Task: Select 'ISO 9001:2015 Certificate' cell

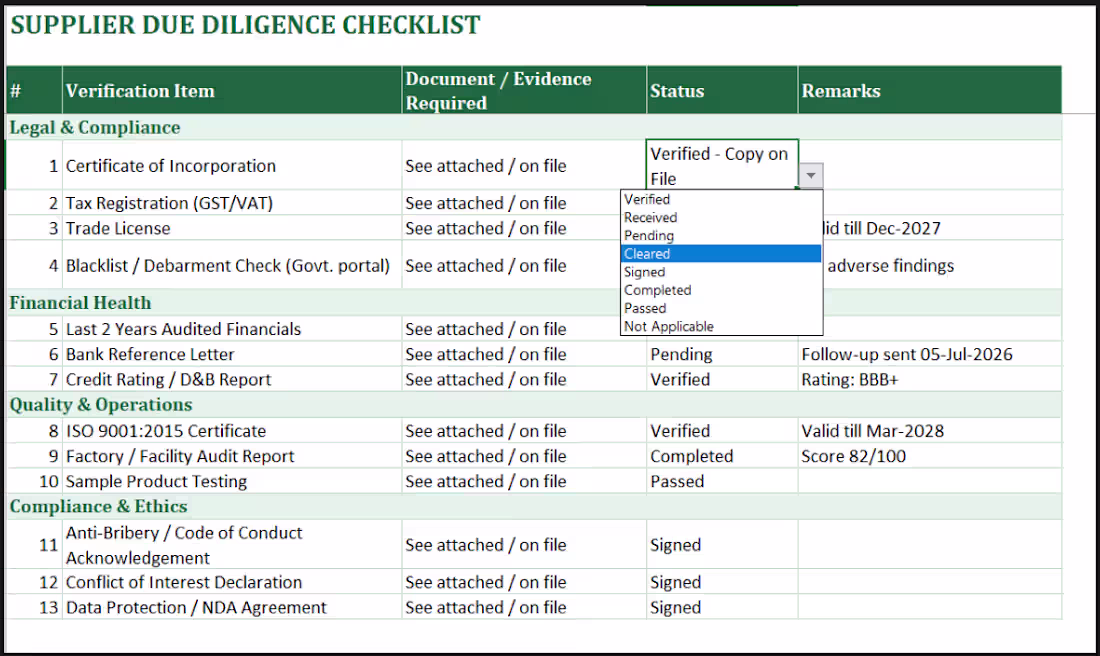Action: tap(232, 431)
